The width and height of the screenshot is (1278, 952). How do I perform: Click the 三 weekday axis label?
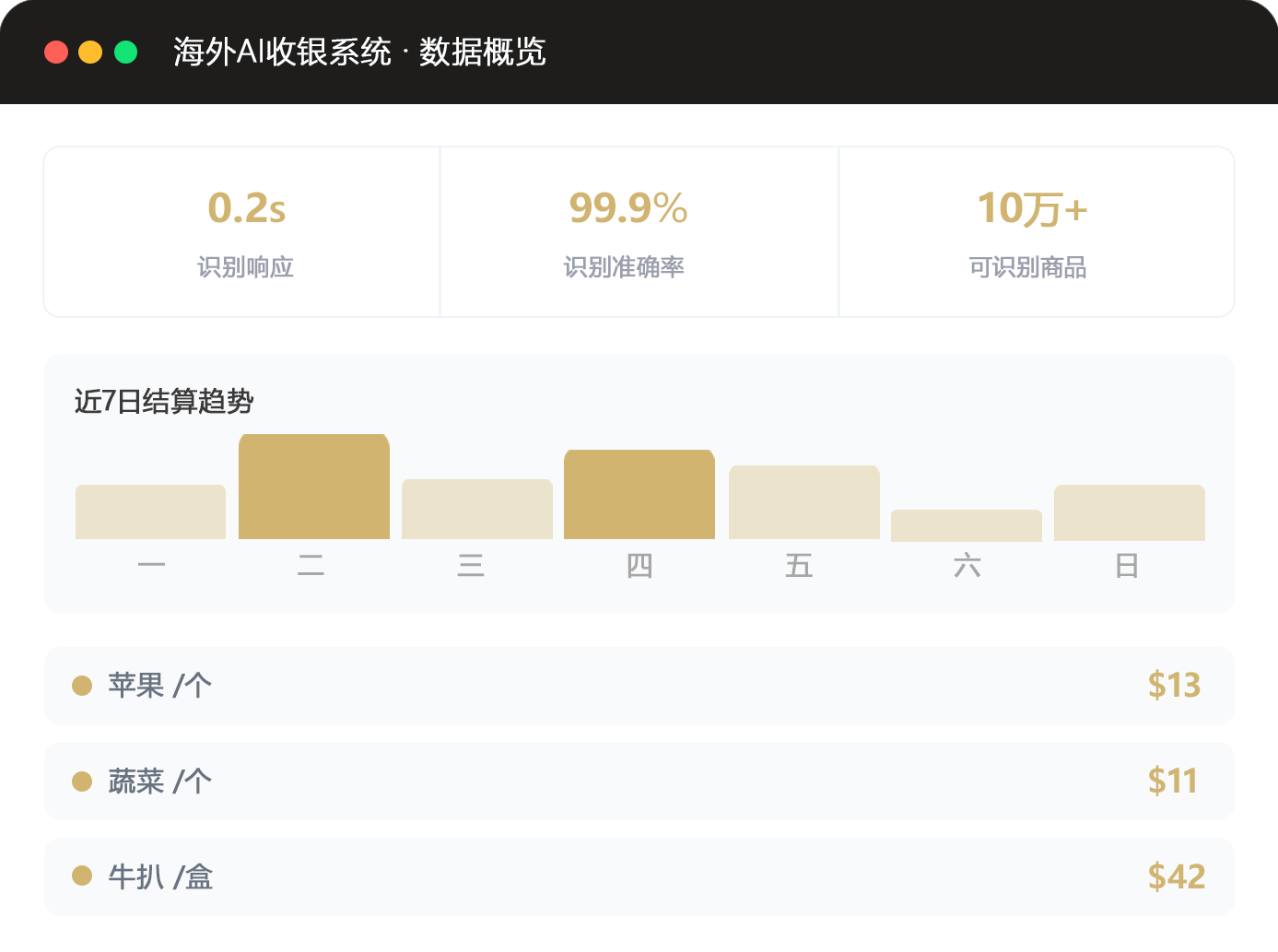tap(471, 565)
